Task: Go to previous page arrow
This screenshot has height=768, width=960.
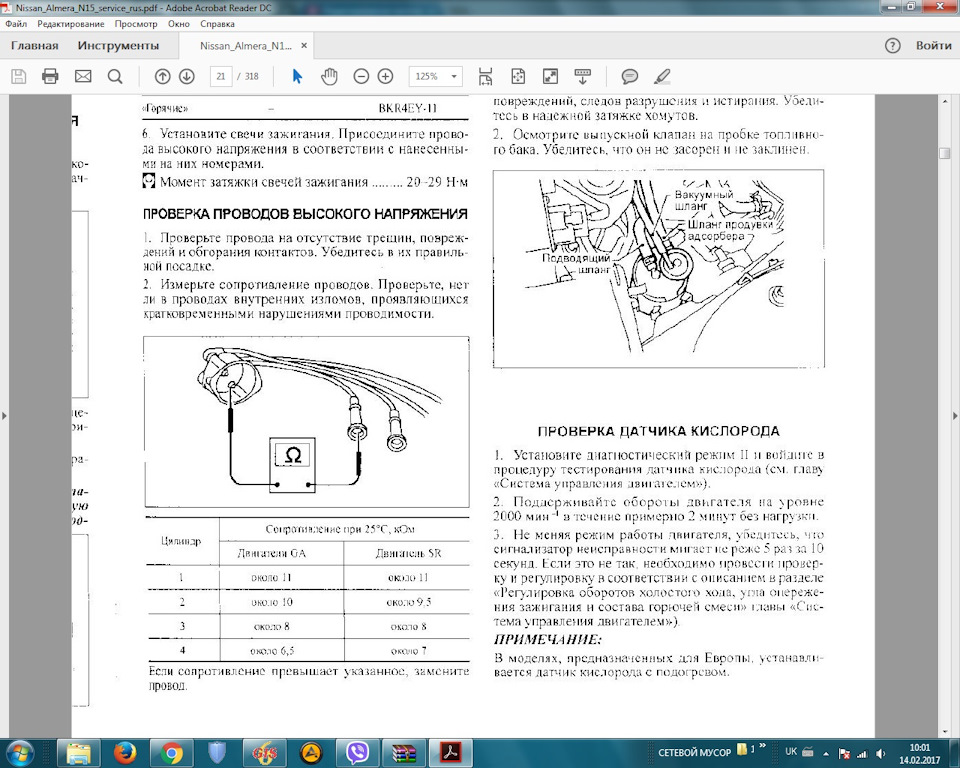Action: [162, 77]
